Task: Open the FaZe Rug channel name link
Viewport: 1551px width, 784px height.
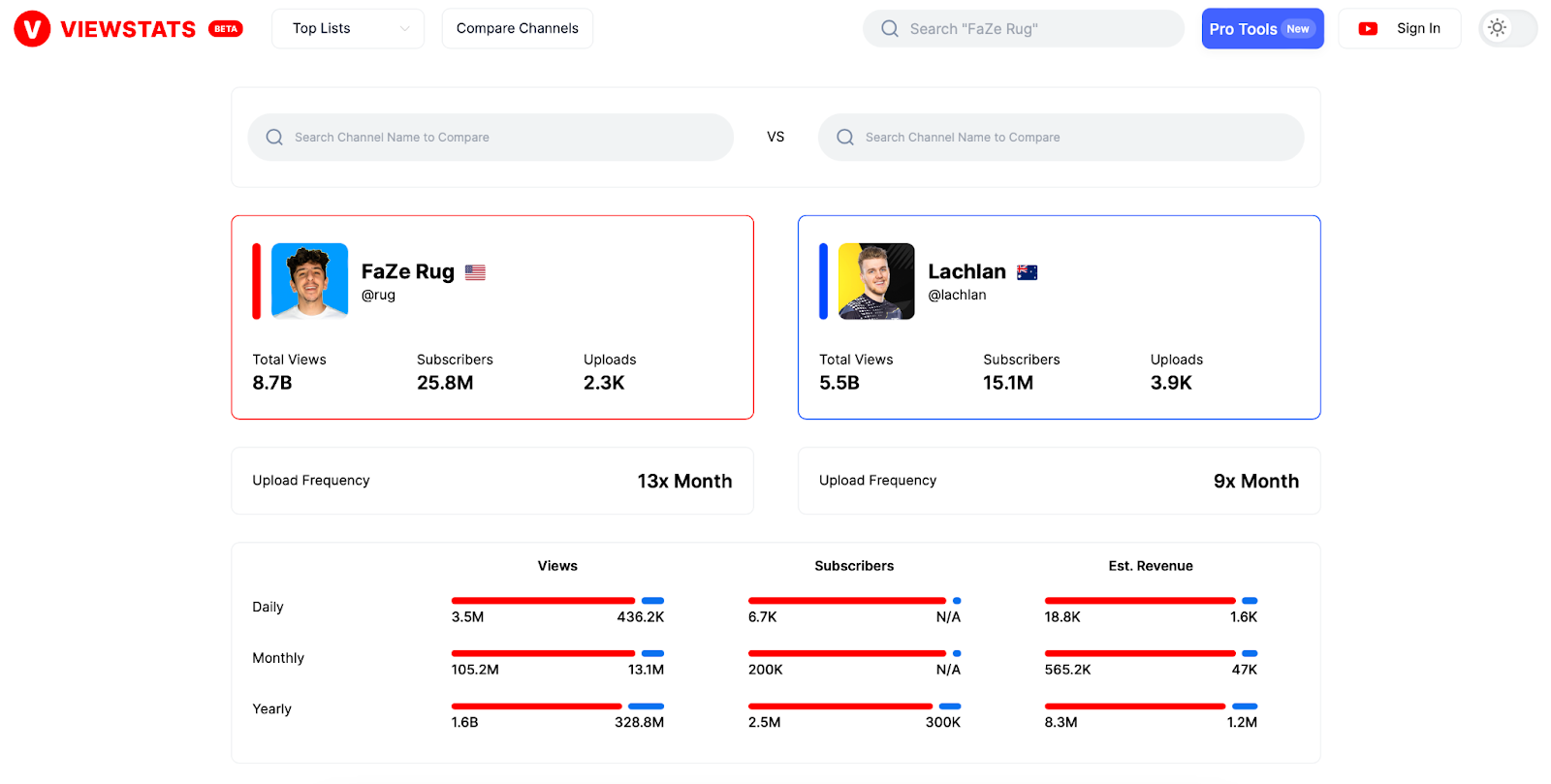Action: click(x=407, y=272)
